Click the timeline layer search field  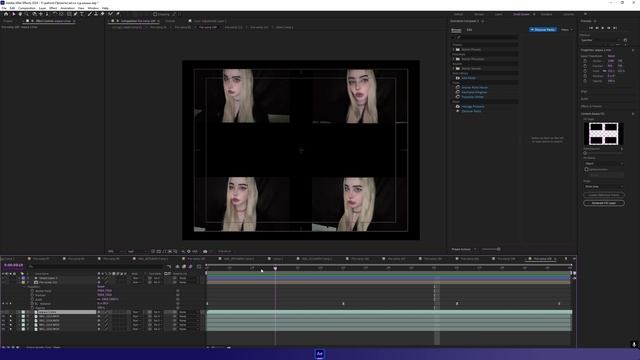pos(96,266)
